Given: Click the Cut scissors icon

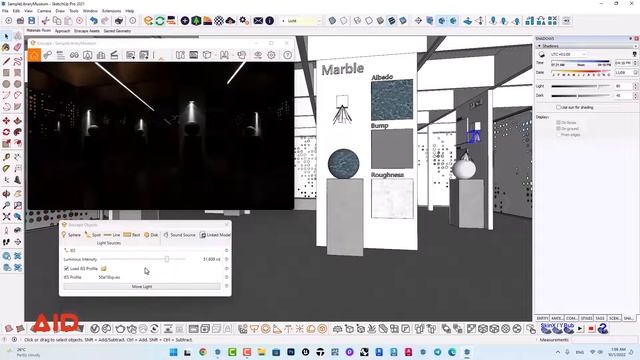Looking at the screenshot, I should pyautogui.click(x=45, y=20).
